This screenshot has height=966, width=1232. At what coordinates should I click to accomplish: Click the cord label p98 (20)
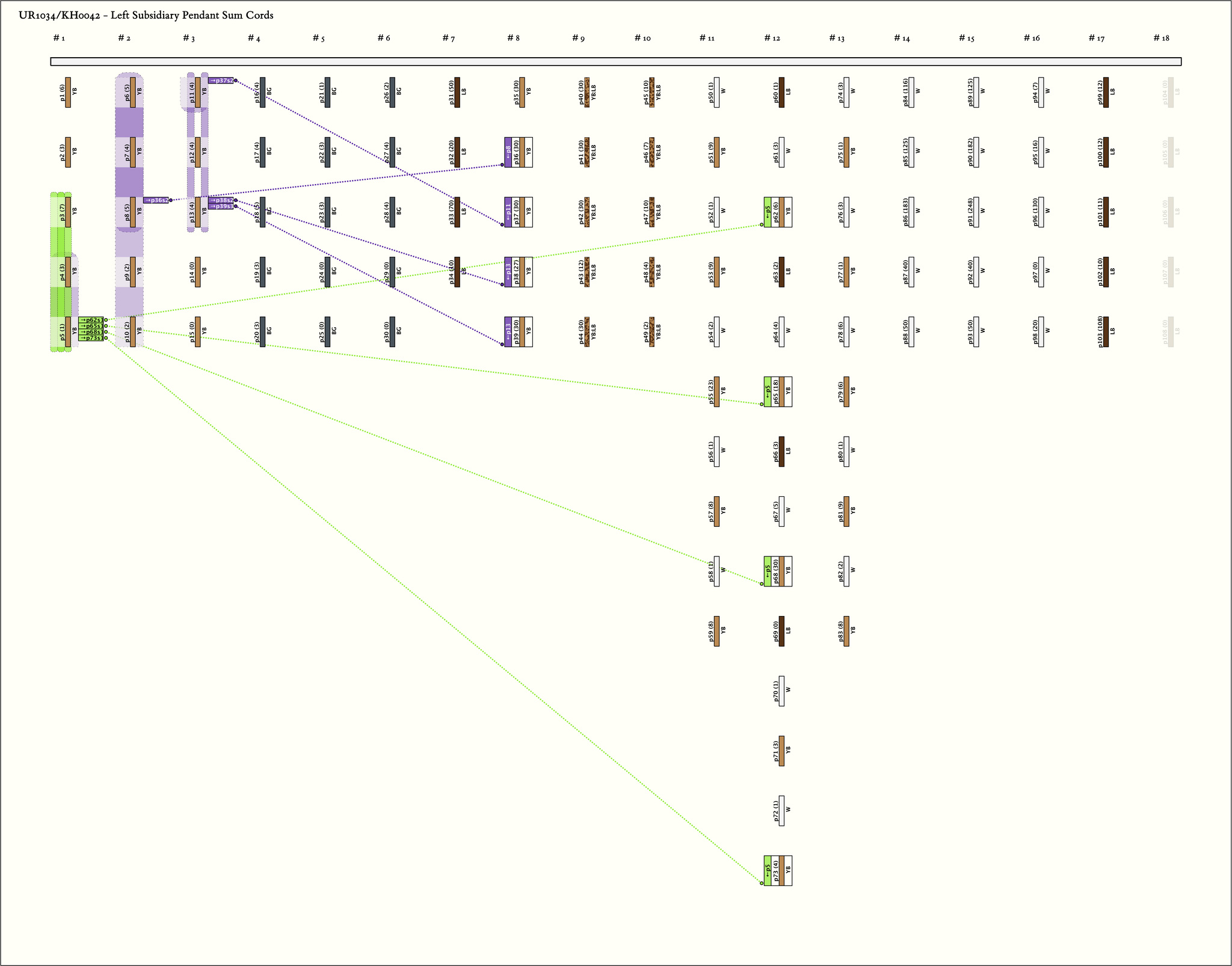coord(1036,332)
